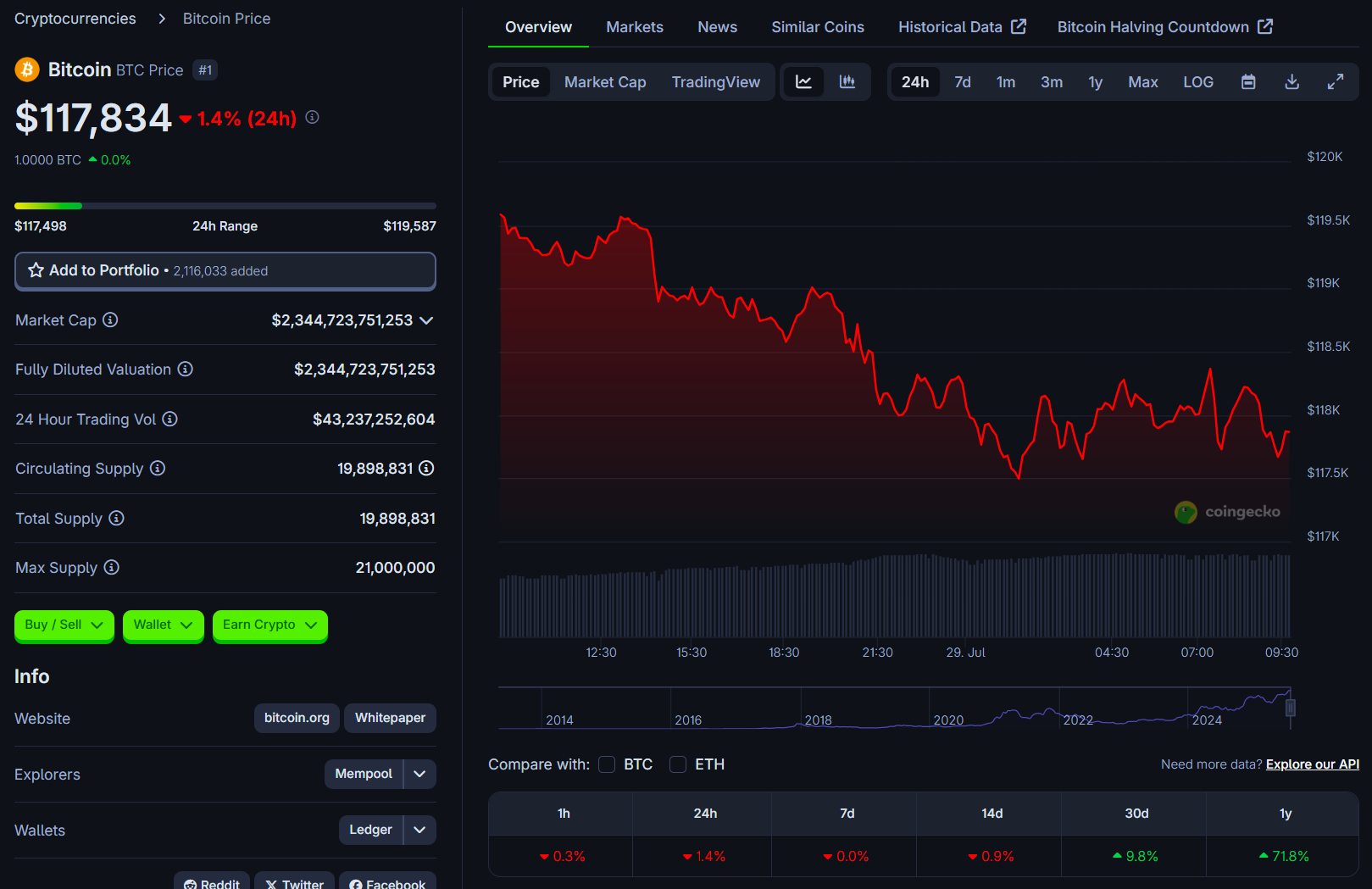Image resolution: width=1372 pixels, height=889 pixels.
Task: Check the BTC compare checkbox
Action: [x=607, y=764]
